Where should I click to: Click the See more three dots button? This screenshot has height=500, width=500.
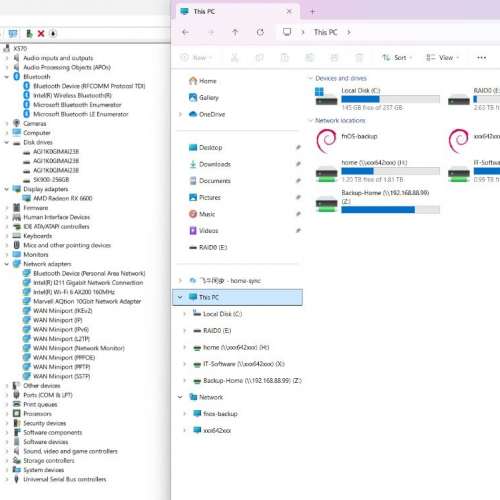point(481,58)
